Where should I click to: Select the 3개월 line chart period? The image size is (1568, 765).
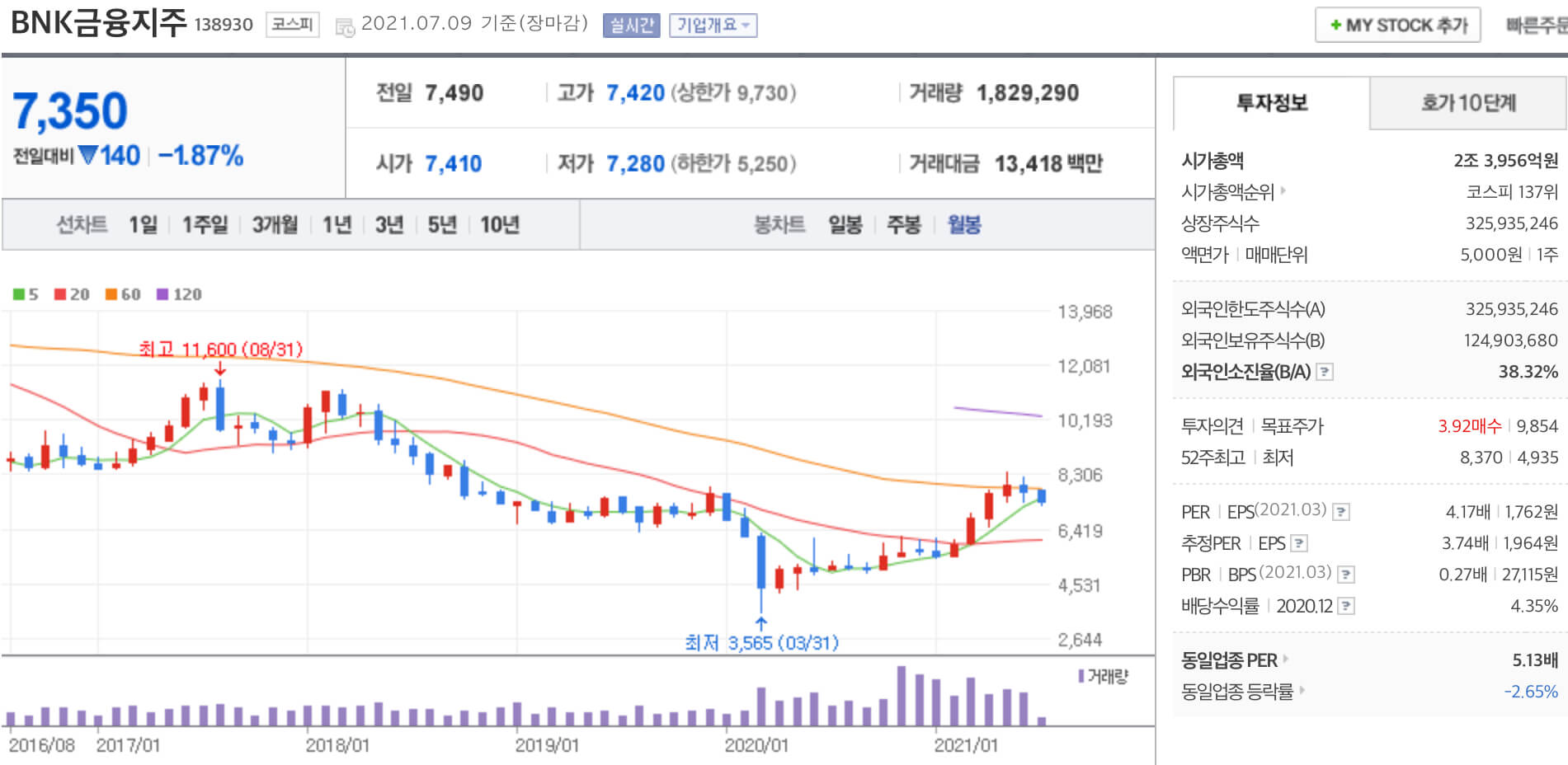pos(275,224)
